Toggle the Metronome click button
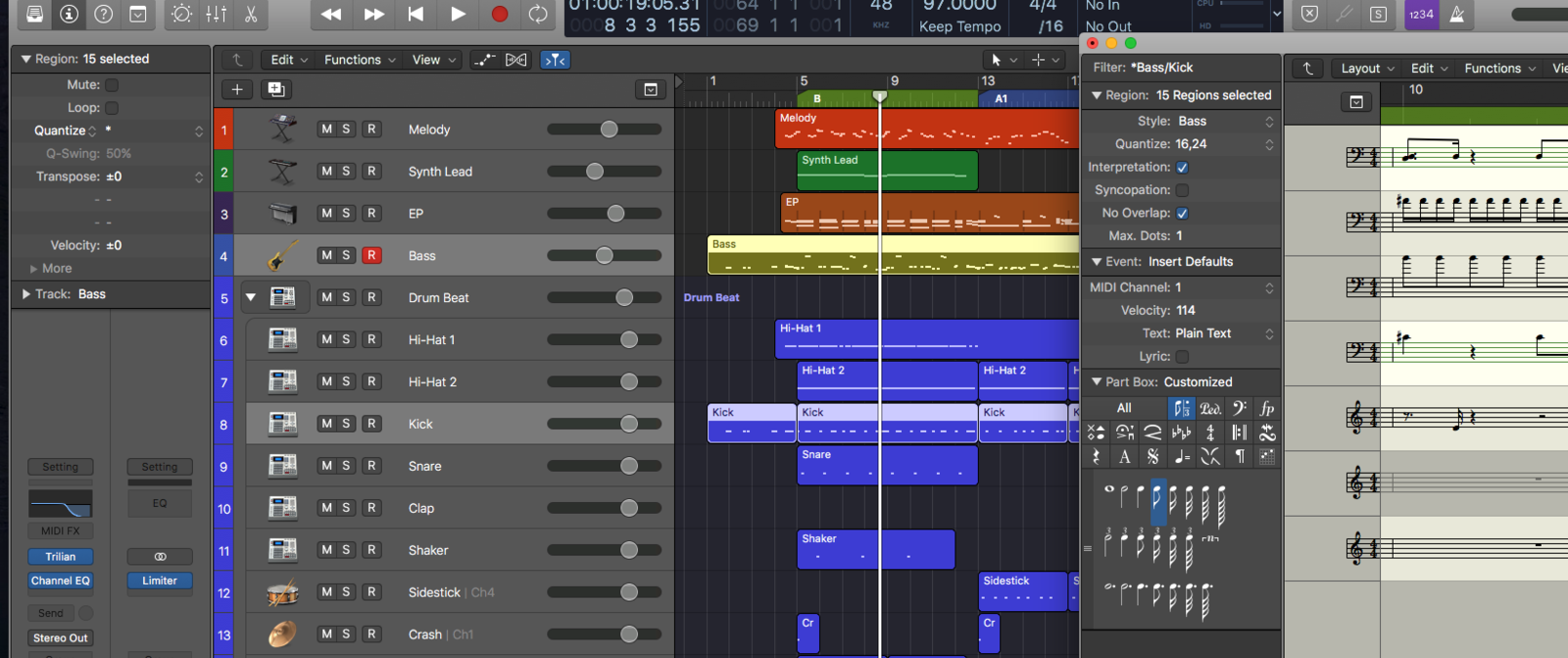This screenshot has height=658, width=1568. pos(1457,14)
